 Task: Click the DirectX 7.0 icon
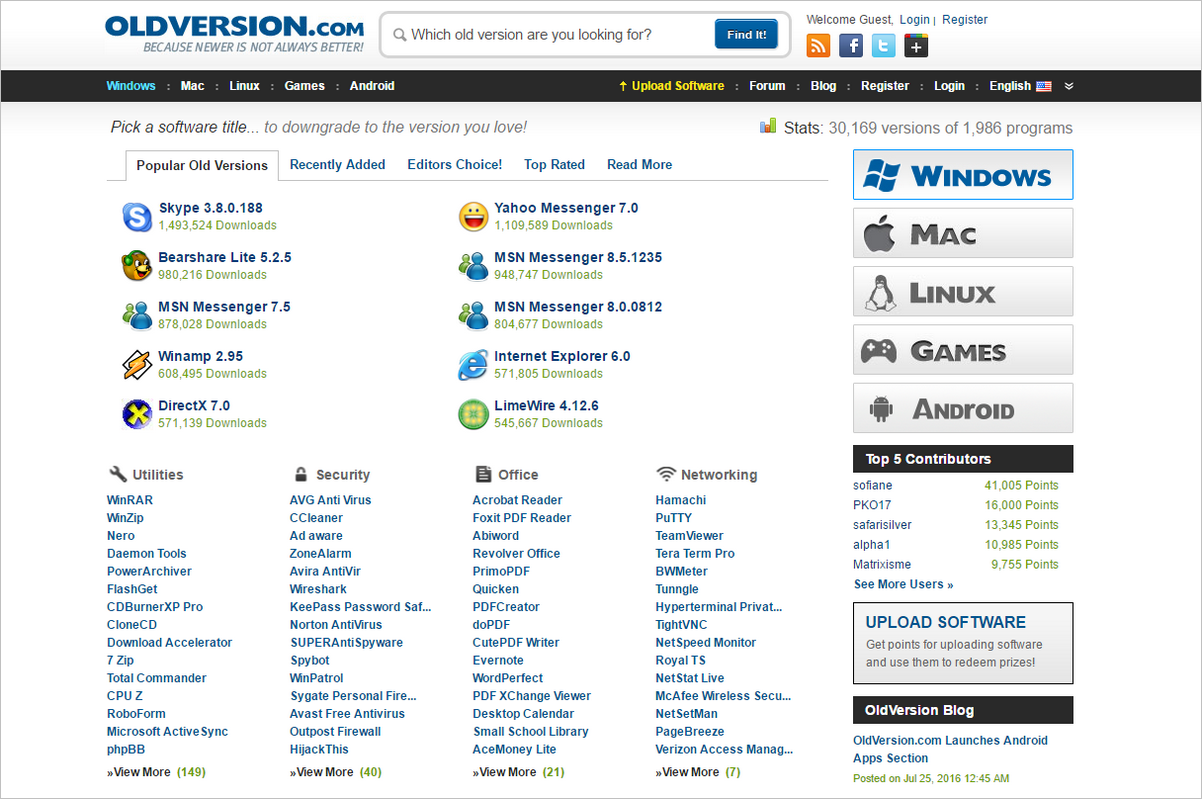click(137, 414)
